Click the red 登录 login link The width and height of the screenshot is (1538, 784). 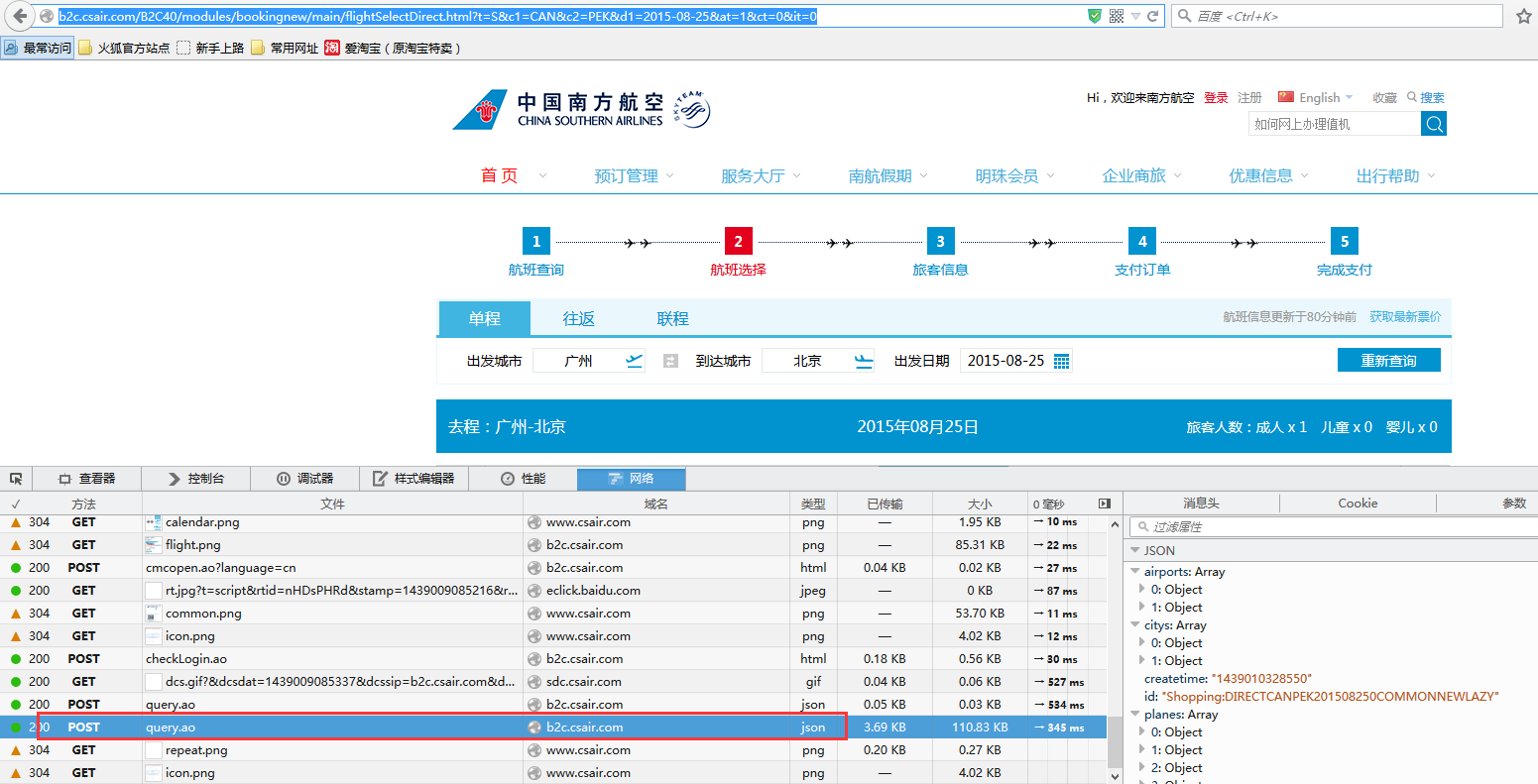click(x=1216, y=97)
